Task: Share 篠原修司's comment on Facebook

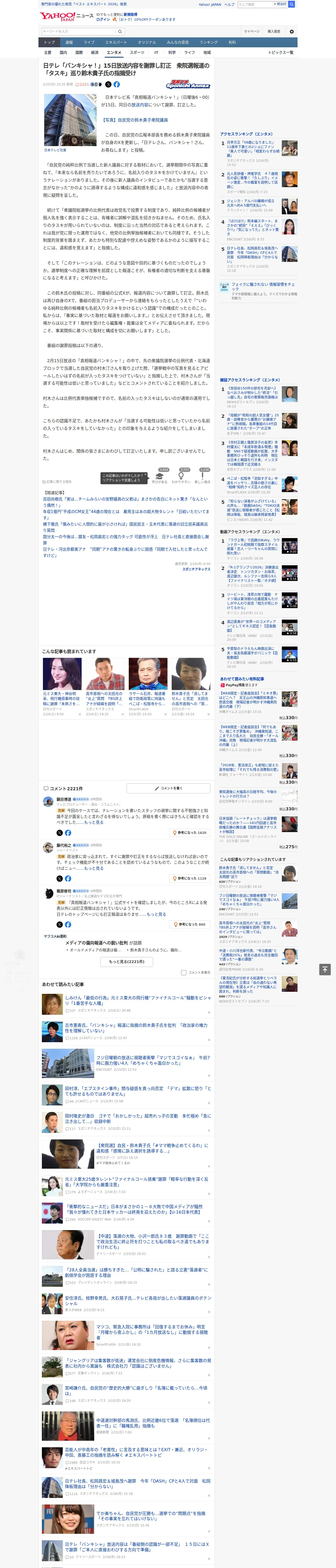Action: 68,925
